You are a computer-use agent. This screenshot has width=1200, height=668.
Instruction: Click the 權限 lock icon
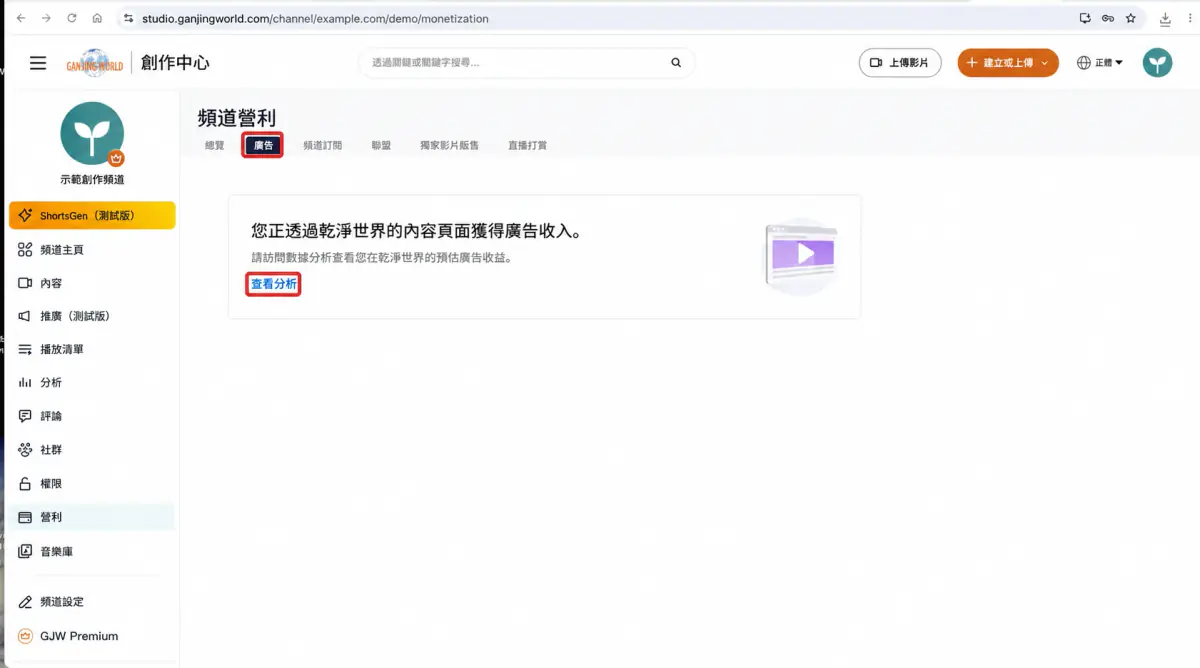pos(25,484)
